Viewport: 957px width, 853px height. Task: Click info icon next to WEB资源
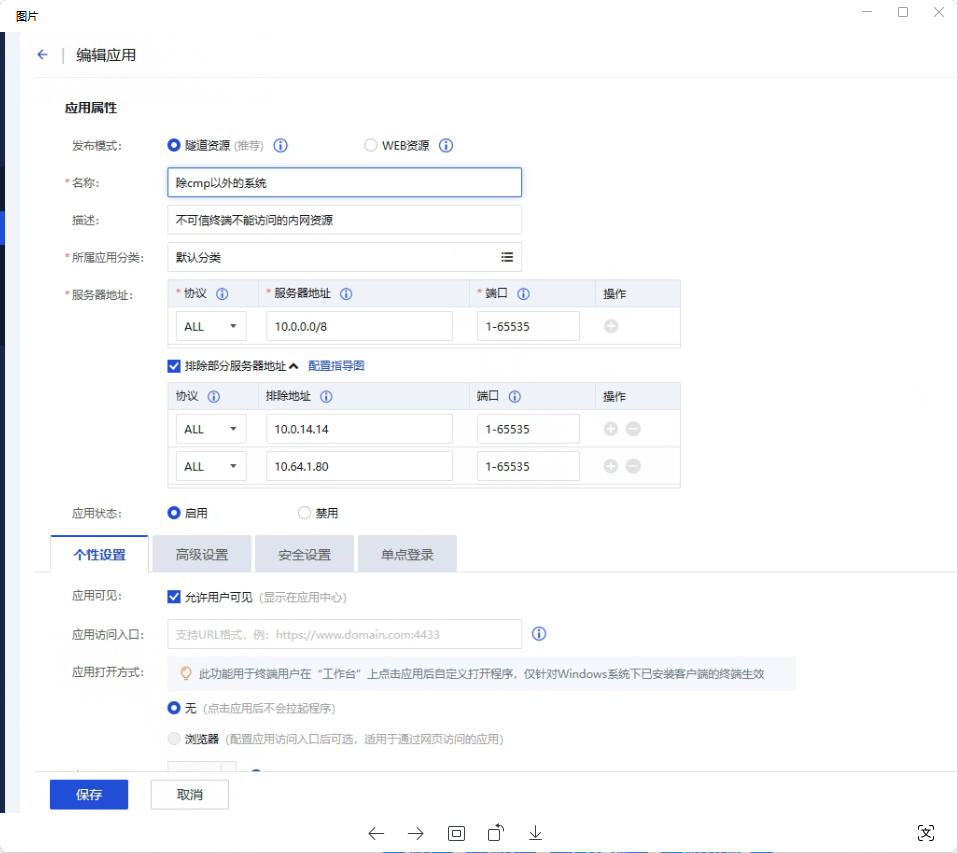446,145
